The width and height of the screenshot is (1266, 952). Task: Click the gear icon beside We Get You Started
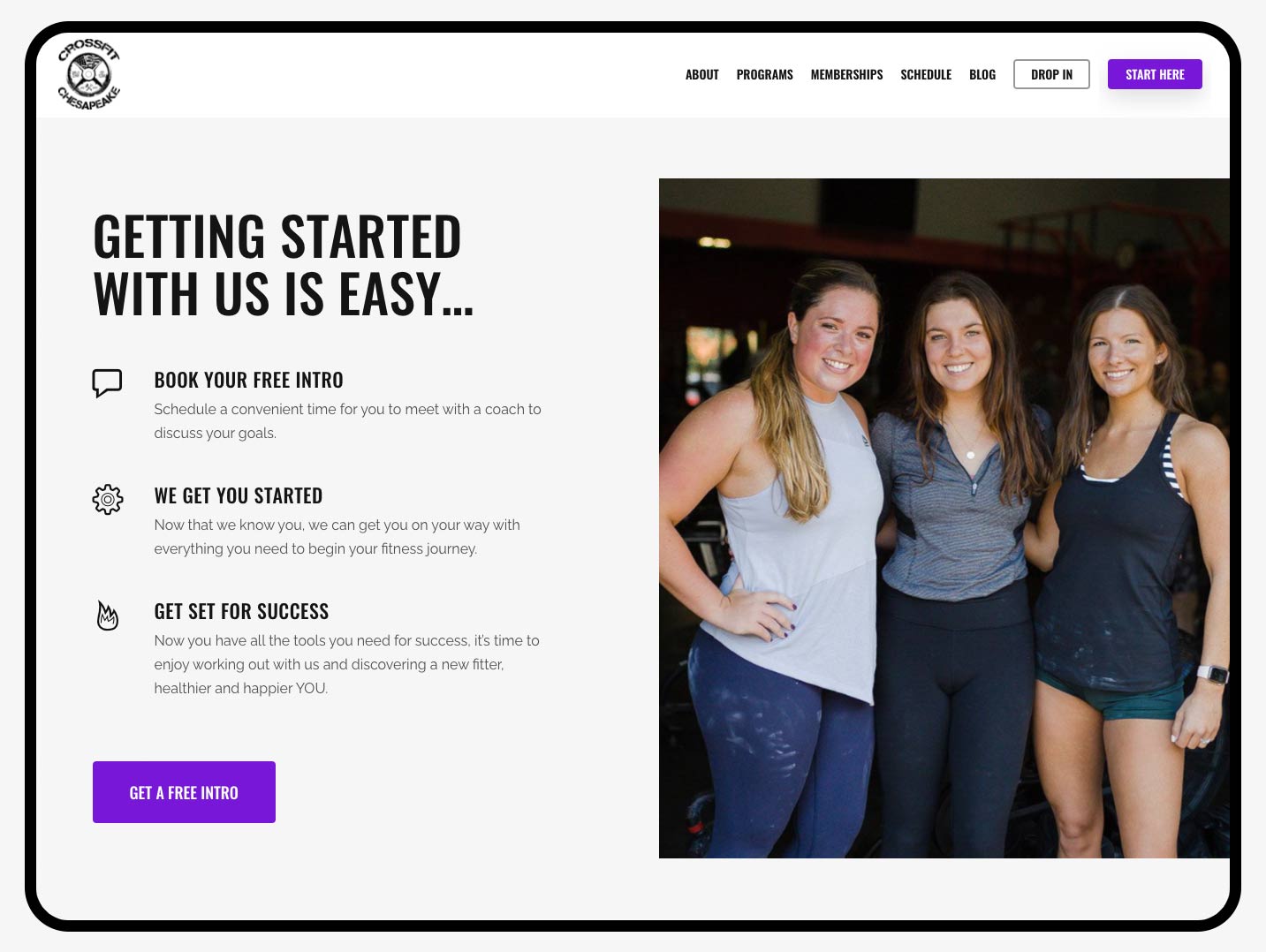[x=108, y=499]
